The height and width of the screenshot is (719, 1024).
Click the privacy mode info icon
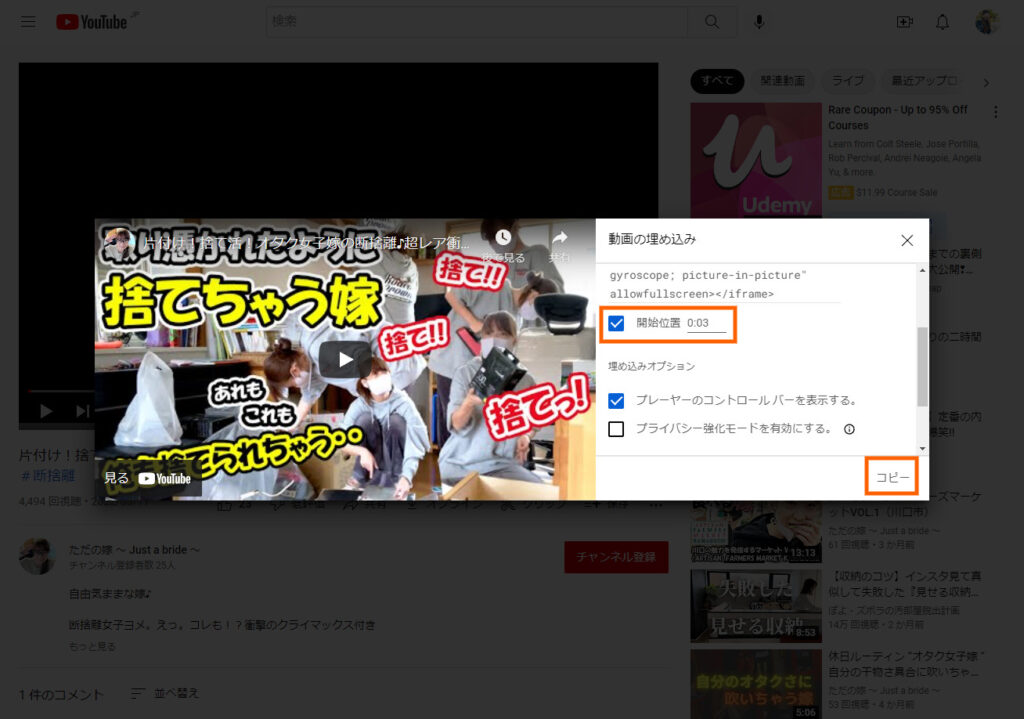click(849, 429)
